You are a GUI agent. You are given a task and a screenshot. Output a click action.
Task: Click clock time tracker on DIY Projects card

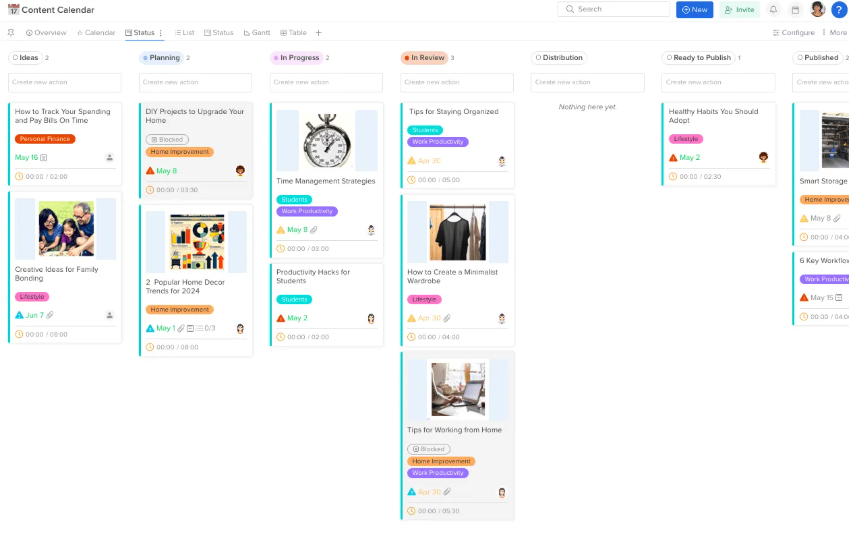pos(150,190)
